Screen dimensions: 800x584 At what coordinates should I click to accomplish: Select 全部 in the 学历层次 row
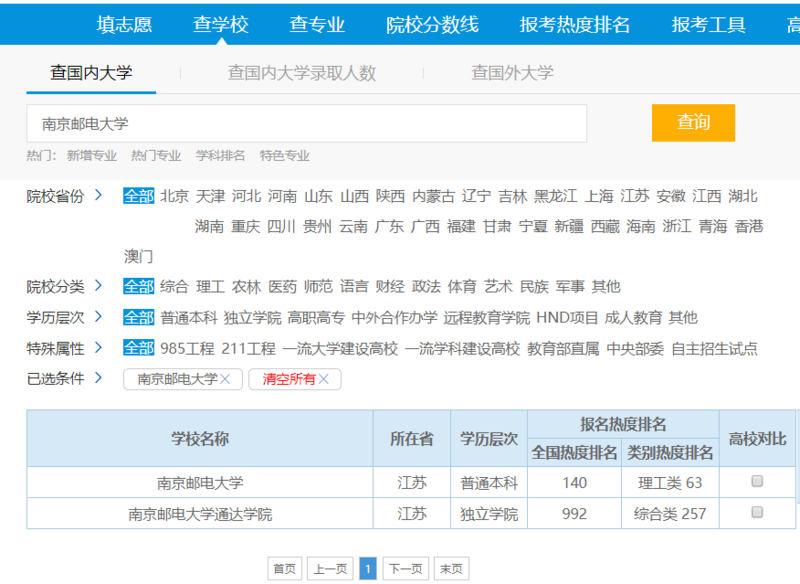click(x=138, y=318)
